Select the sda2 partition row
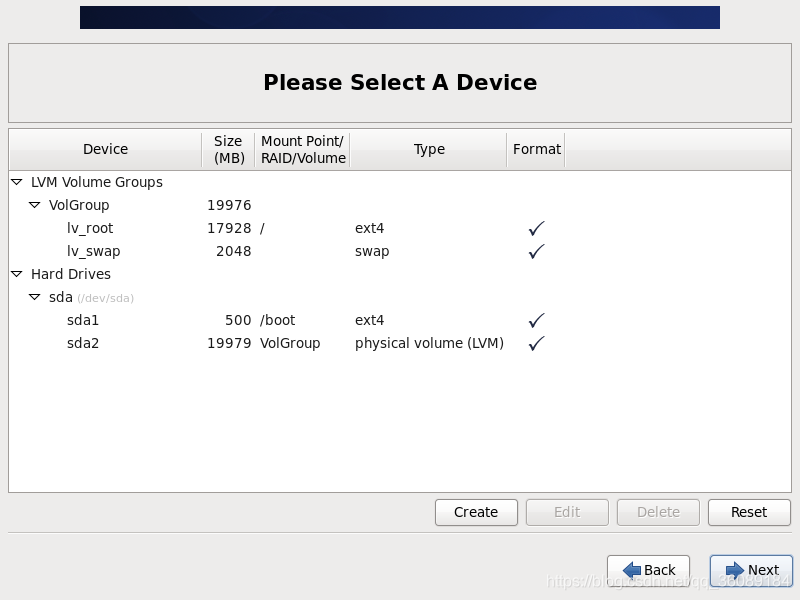 pyautogui.click(x=400, y=343)
